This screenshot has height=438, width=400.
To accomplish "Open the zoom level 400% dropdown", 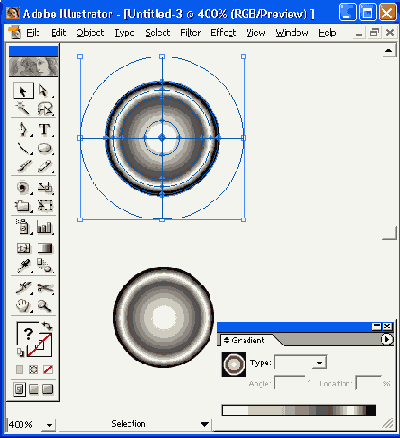I will (x=49, y=425).
